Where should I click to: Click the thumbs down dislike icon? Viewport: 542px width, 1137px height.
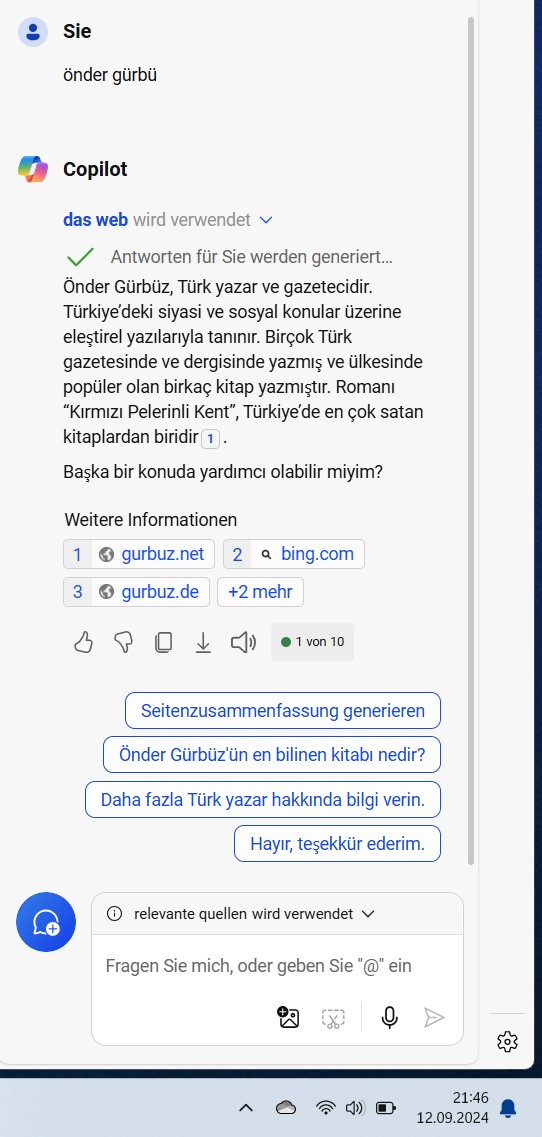coord(124,642)
